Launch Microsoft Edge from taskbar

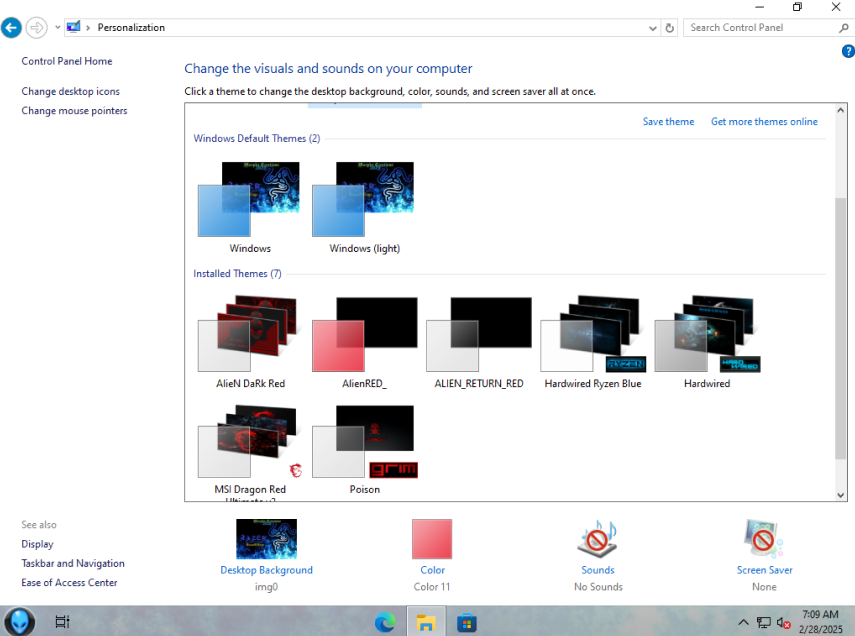385,622
